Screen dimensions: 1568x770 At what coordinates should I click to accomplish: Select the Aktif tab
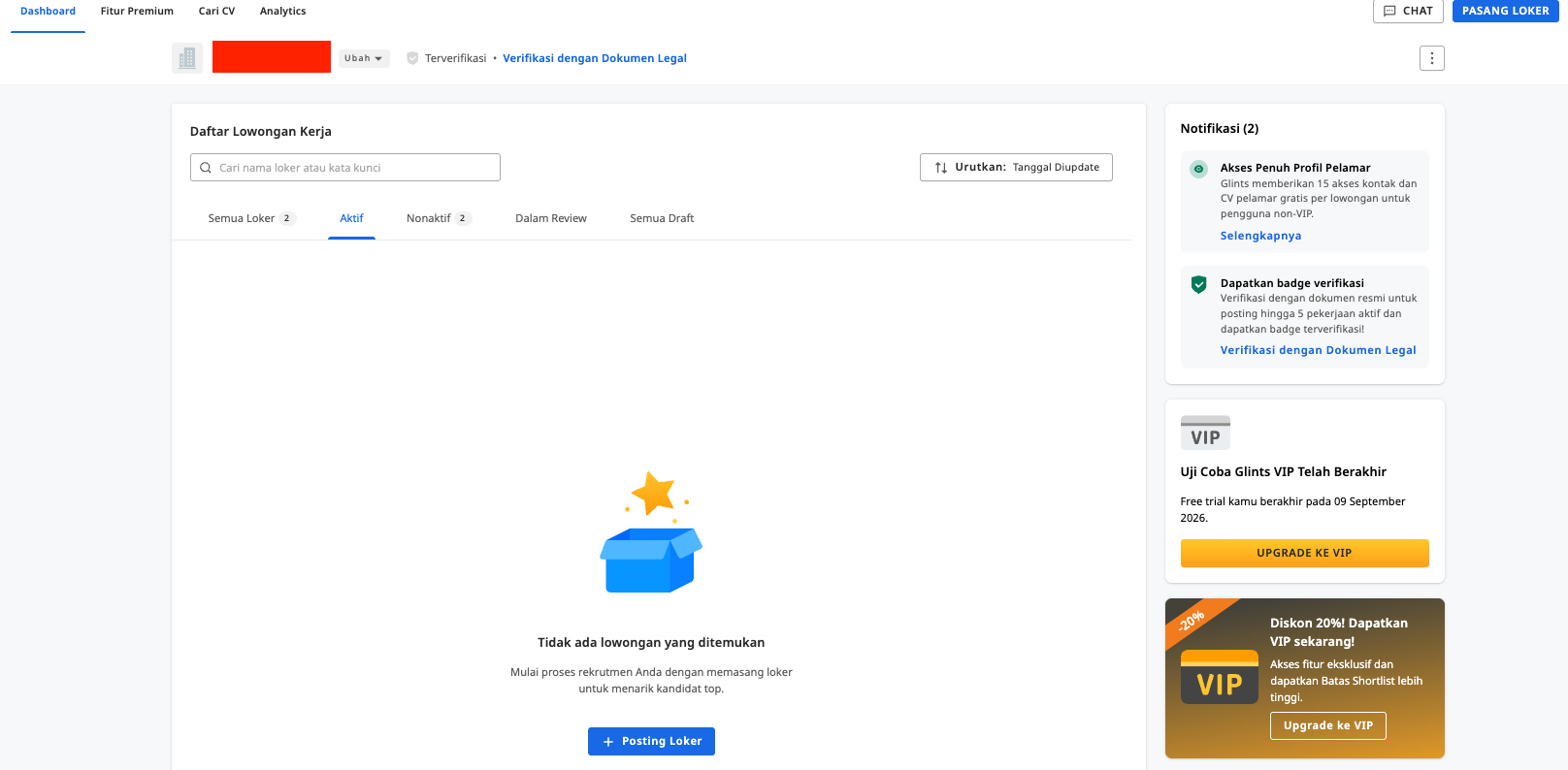351,218
